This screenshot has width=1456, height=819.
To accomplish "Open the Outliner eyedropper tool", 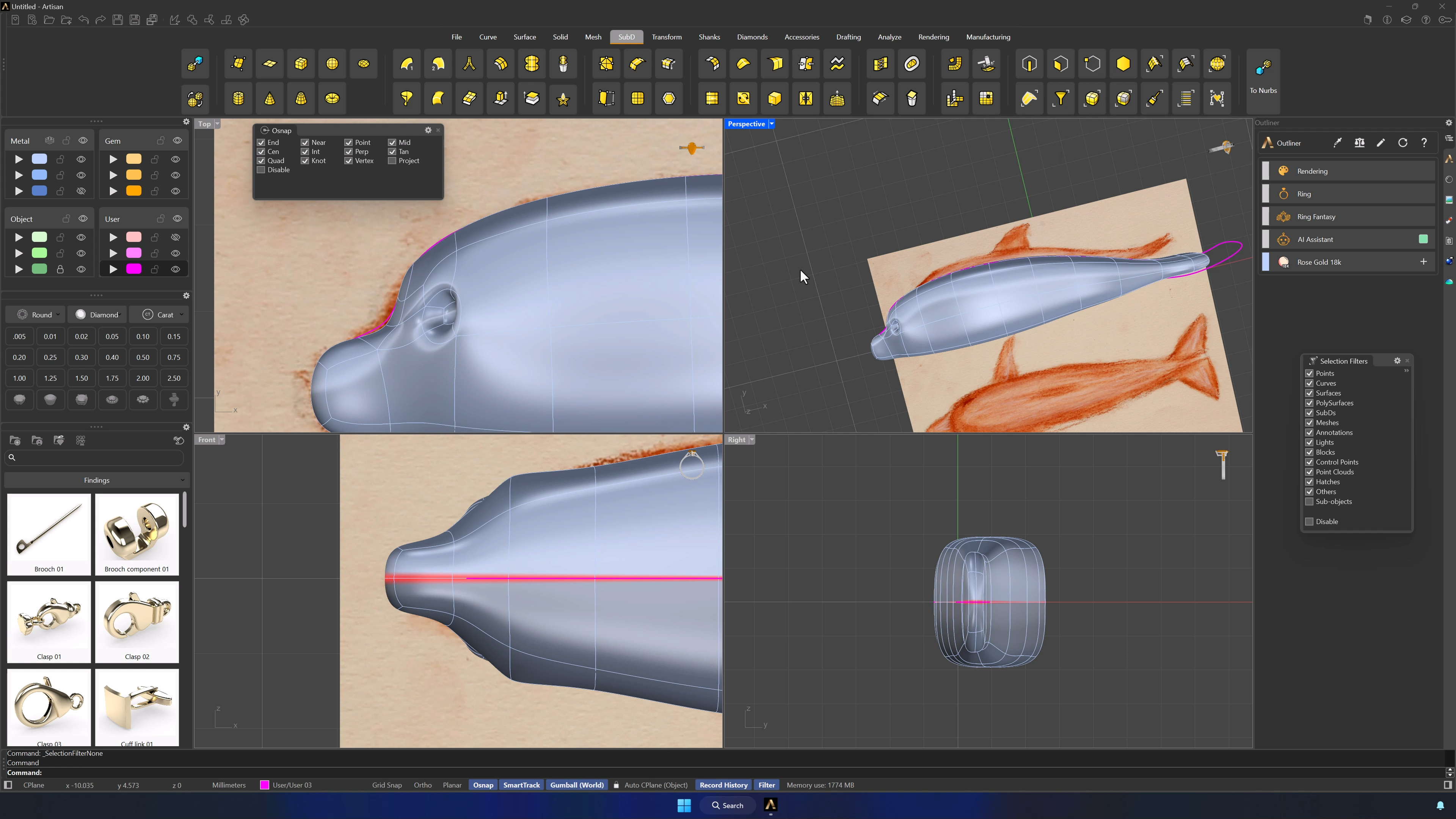I will [1337, 143].
